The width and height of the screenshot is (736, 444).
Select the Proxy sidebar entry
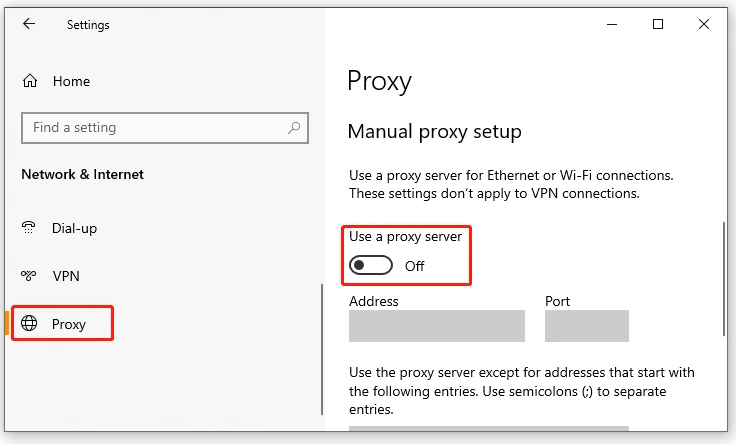(x=68, y=324)
